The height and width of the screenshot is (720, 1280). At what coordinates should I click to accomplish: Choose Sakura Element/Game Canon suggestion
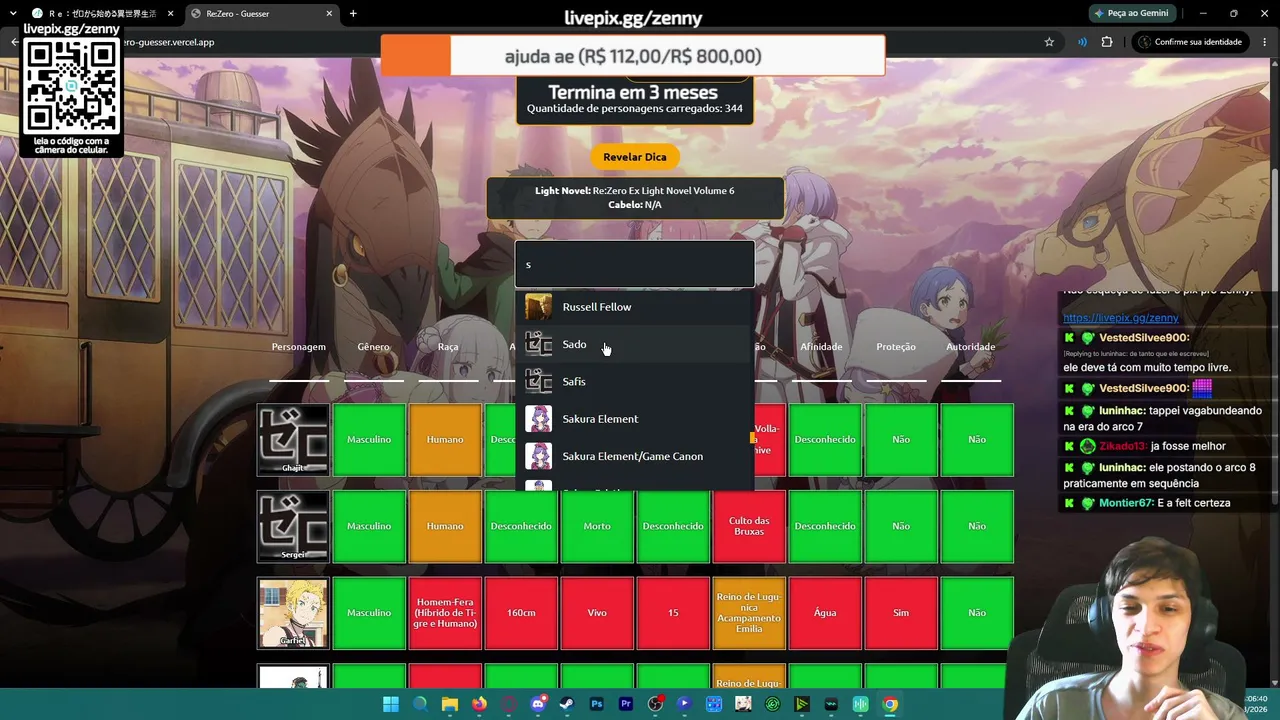click(635, 456)
